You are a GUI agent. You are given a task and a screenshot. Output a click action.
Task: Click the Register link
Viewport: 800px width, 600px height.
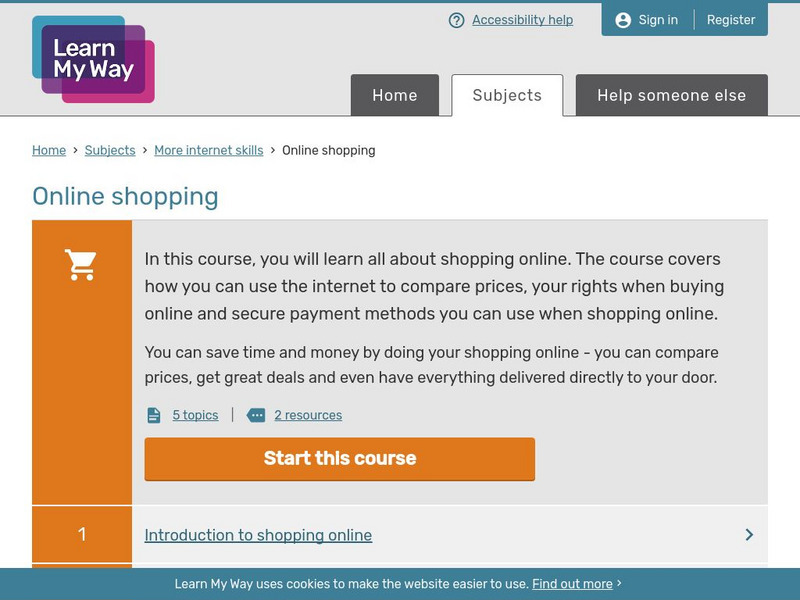point(731,20)
